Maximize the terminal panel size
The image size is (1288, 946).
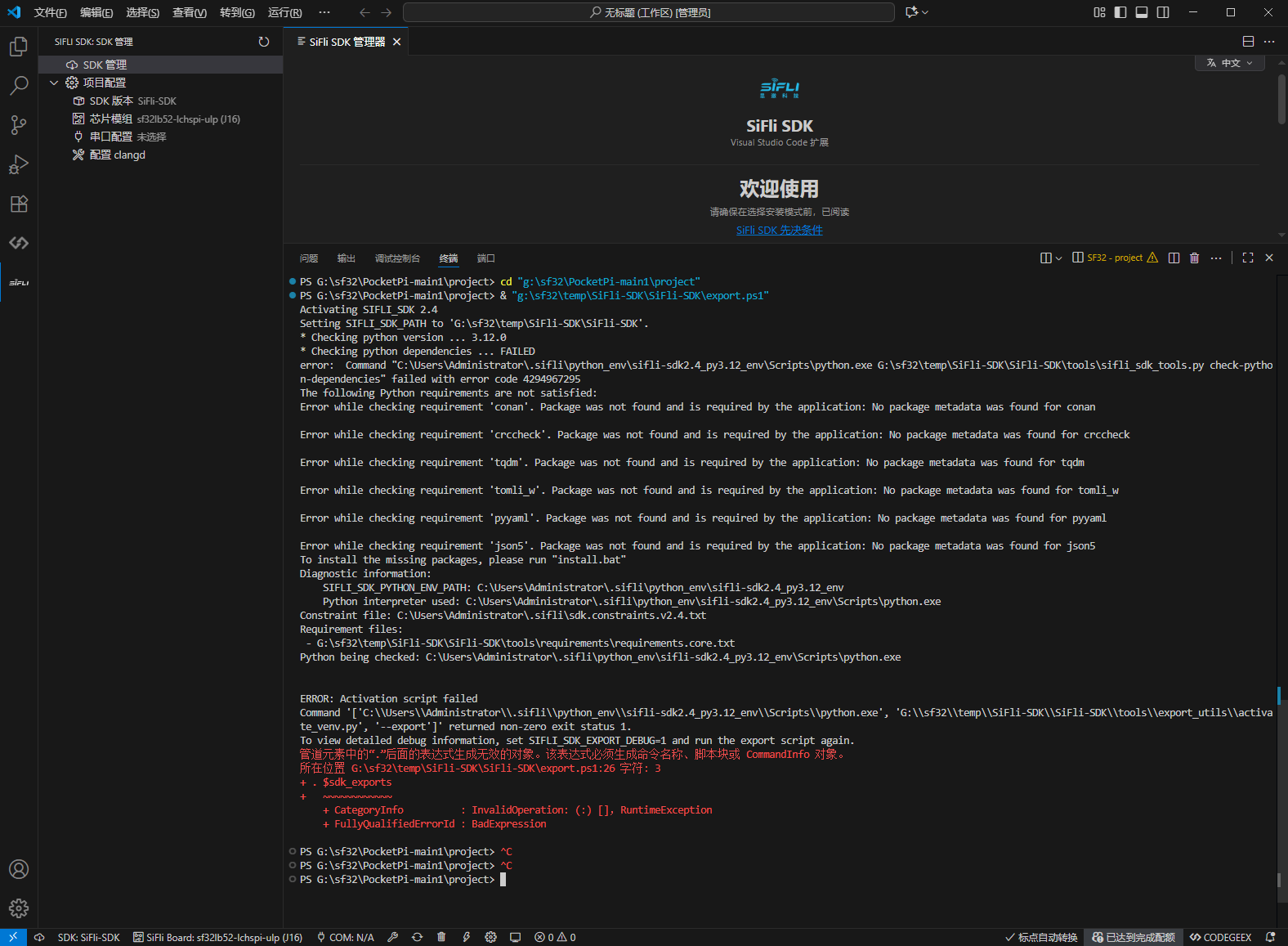(x=1247, y=258)
